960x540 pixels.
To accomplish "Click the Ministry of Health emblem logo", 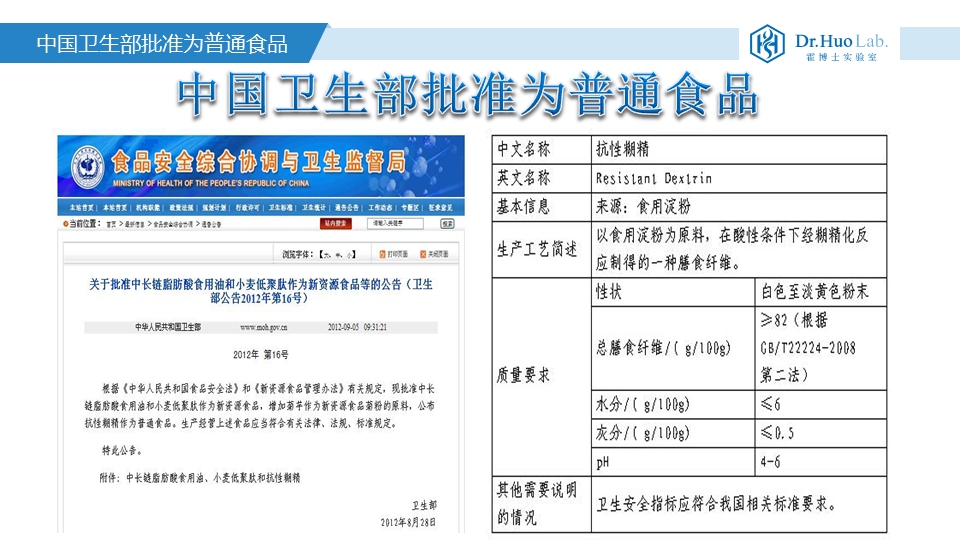I will point(87,167).
